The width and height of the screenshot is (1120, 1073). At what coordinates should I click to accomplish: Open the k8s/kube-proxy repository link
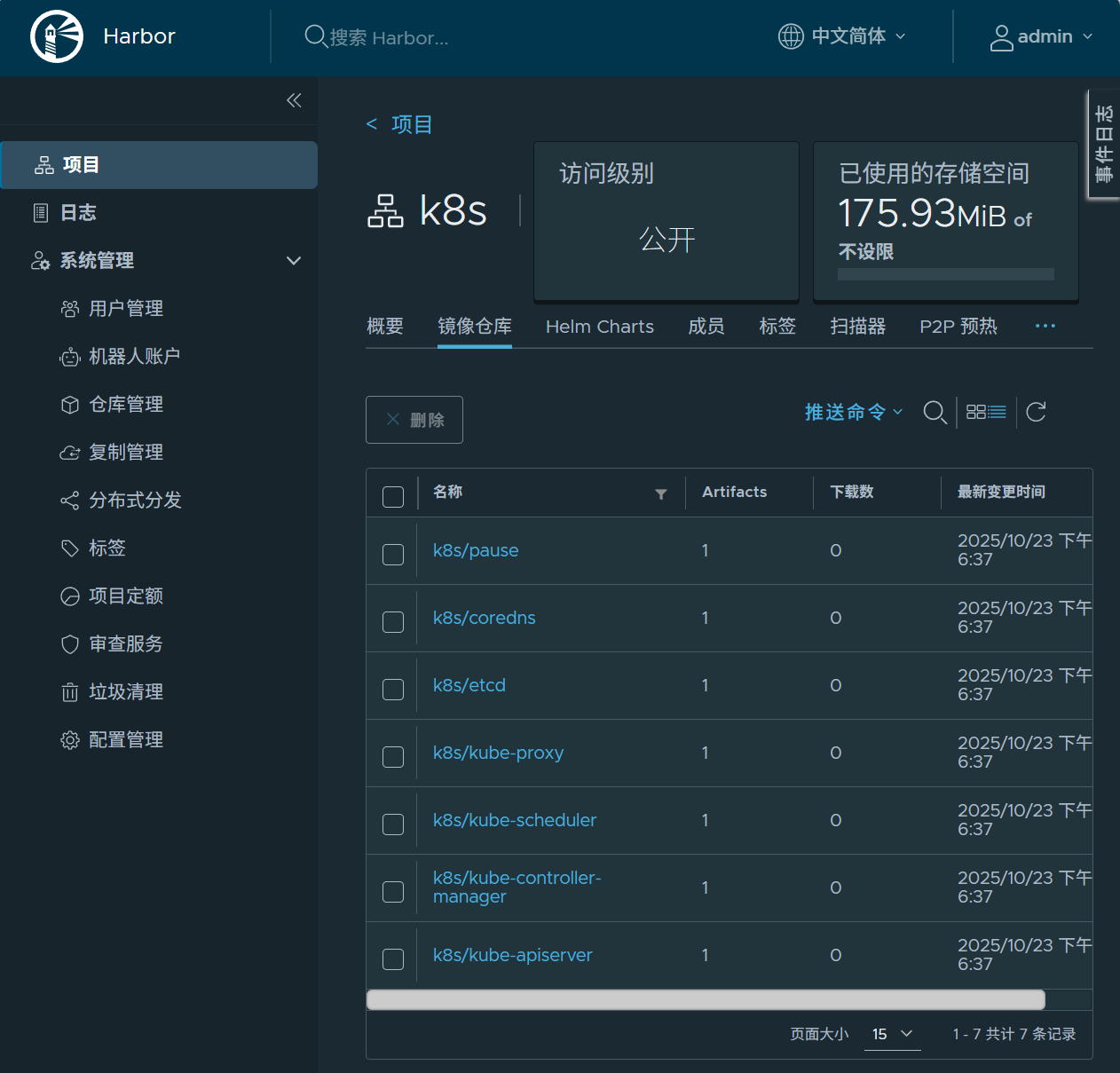pyautogui.click(x=499, y=753)
